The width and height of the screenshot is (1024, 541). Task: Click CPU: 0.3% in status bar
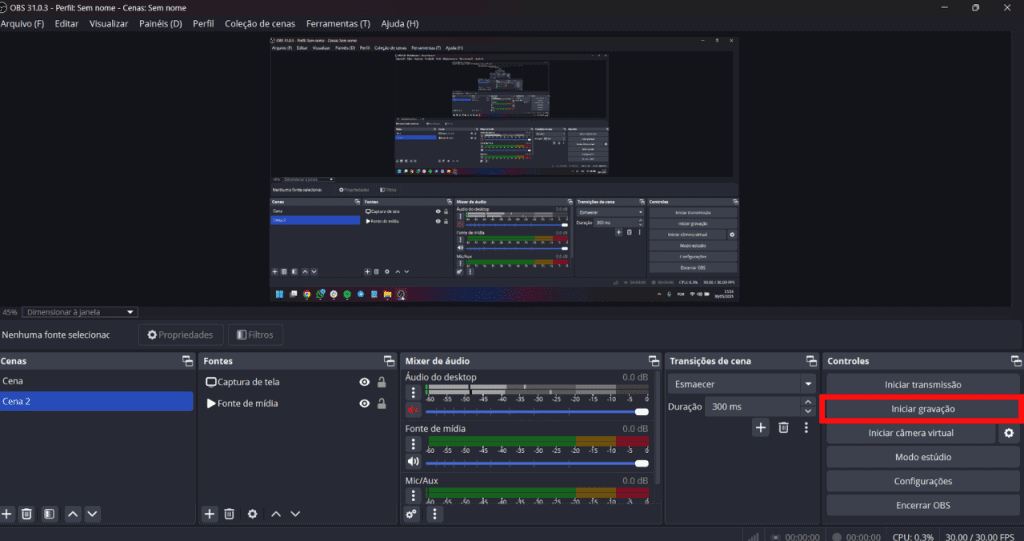pyautogui.click(x=913, y=536)
